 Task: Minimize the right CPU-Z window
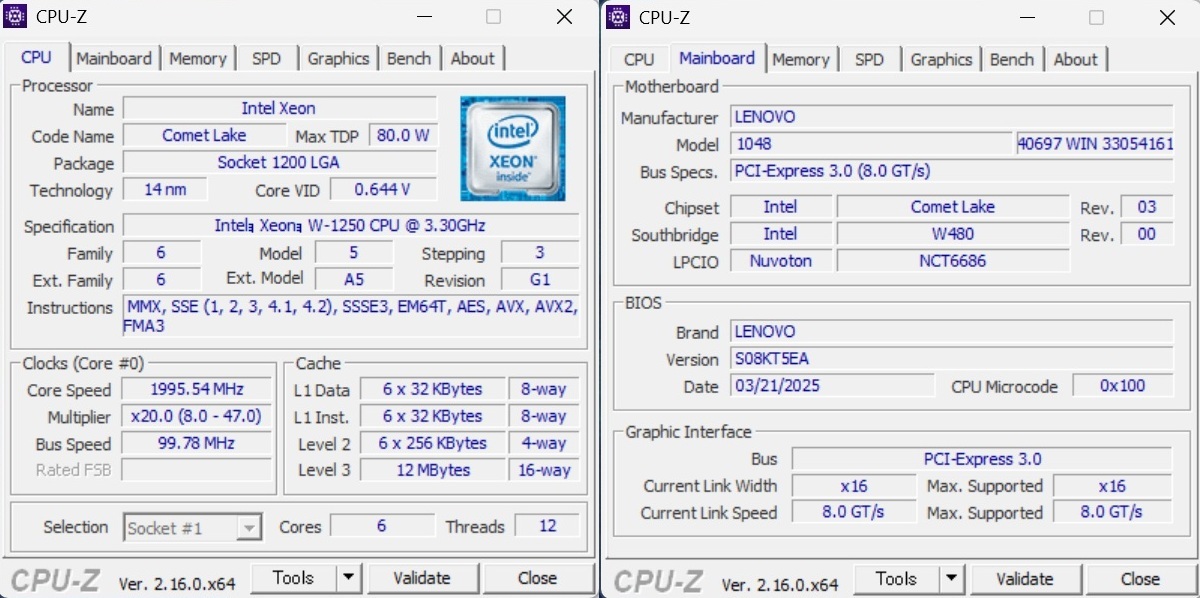(x=1027, y=16)
